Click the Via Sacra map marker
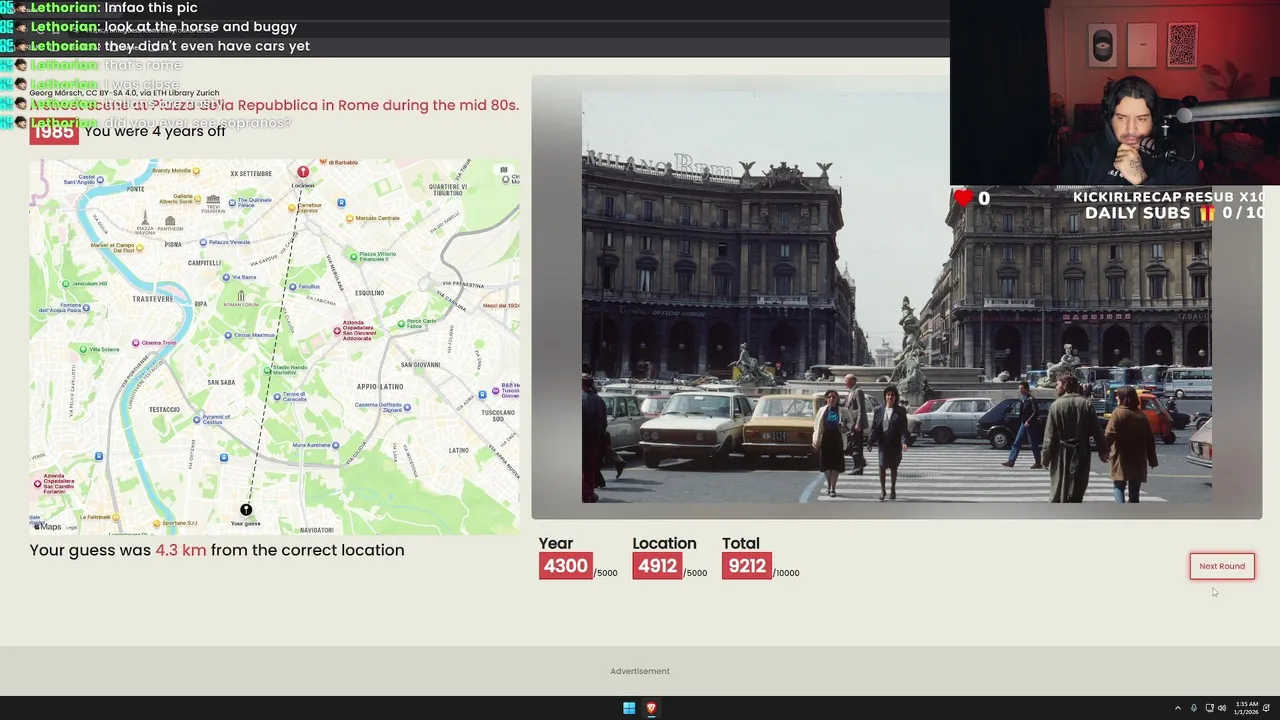Screen dimensions: 1280x720 pyautogui.click(x=227, y=277)
